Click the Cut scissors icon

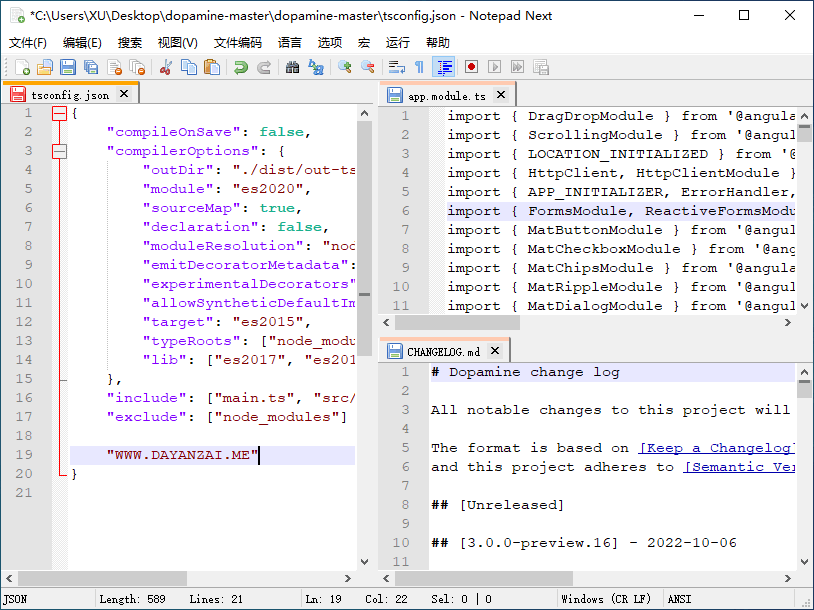[x=166, y=67]
